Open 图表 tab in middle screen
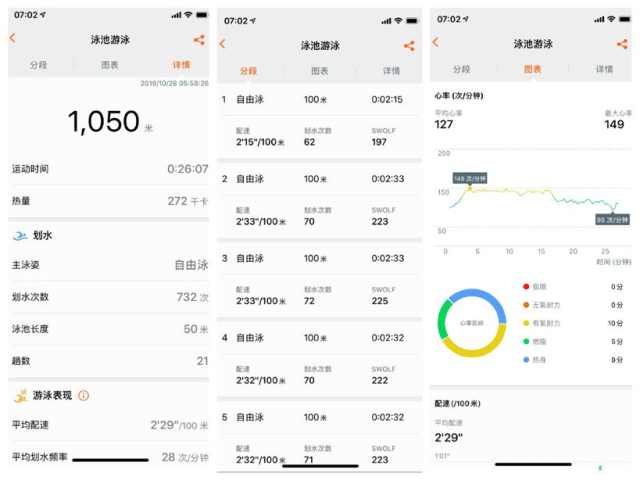 point(320,71)
